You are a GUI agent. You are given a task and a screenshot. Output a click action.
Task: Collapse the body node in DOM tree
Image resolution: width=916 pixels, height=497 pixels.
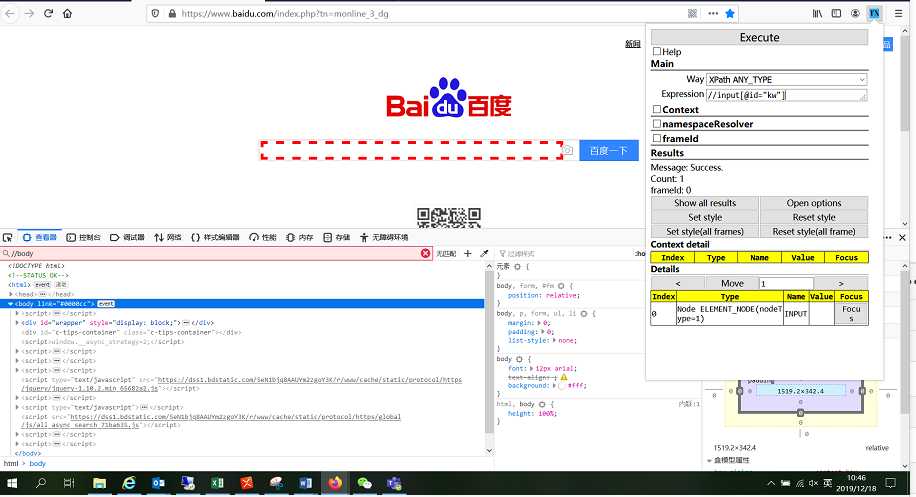pos(11,304)
